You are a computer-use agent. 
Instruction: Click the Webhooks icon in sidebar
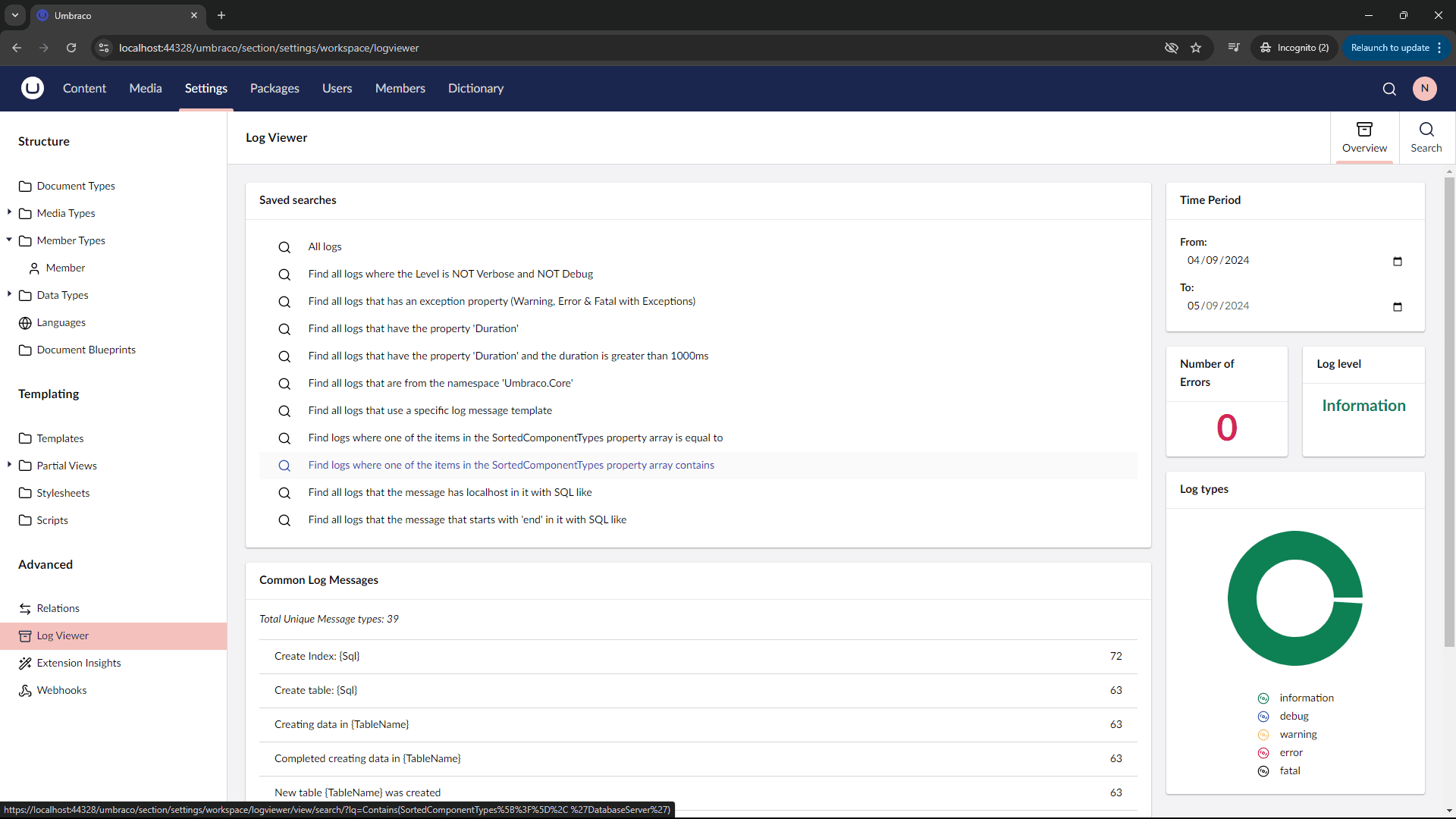point(25,691)
